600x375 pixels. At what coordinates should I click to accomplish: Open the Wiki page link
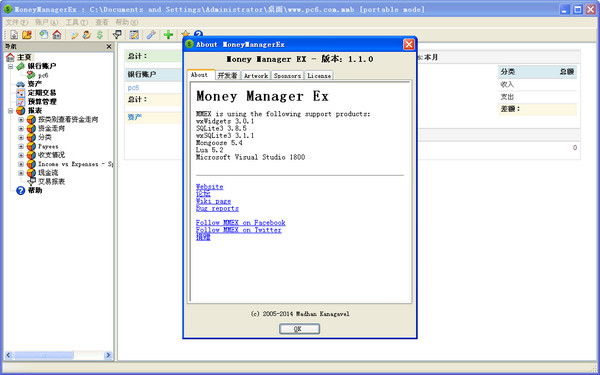[214, 201]
